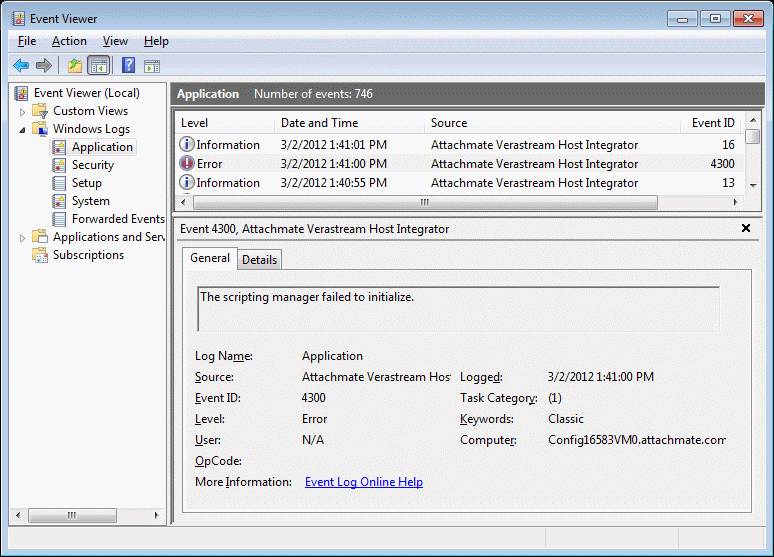Toggle the Show/Hide Action Pane icon
The height and width of the screenshot is (557, 774).
pyautogui.click(x=152, y=66)
